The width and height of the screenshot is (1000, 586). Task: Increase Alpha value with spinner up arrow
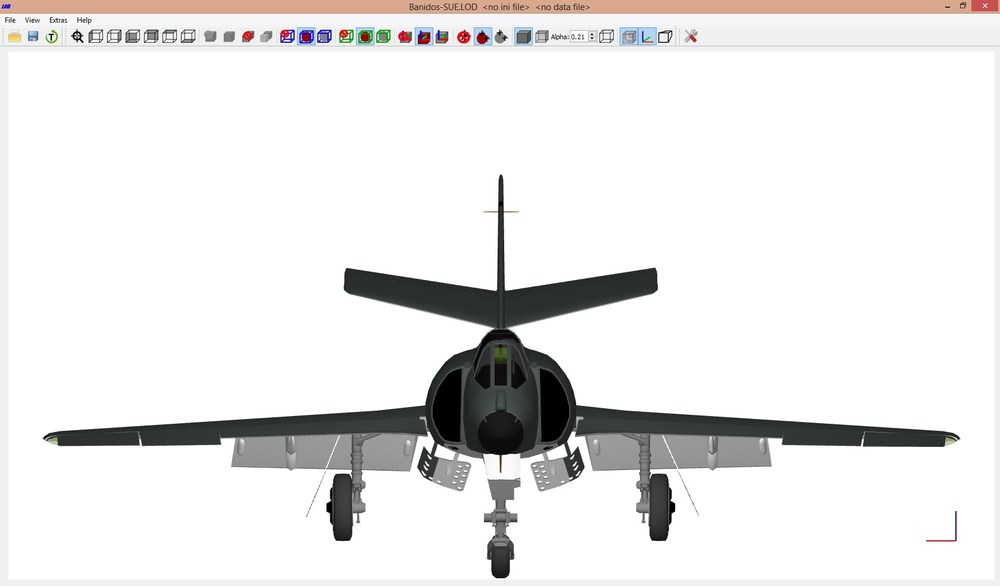point(592,34)
